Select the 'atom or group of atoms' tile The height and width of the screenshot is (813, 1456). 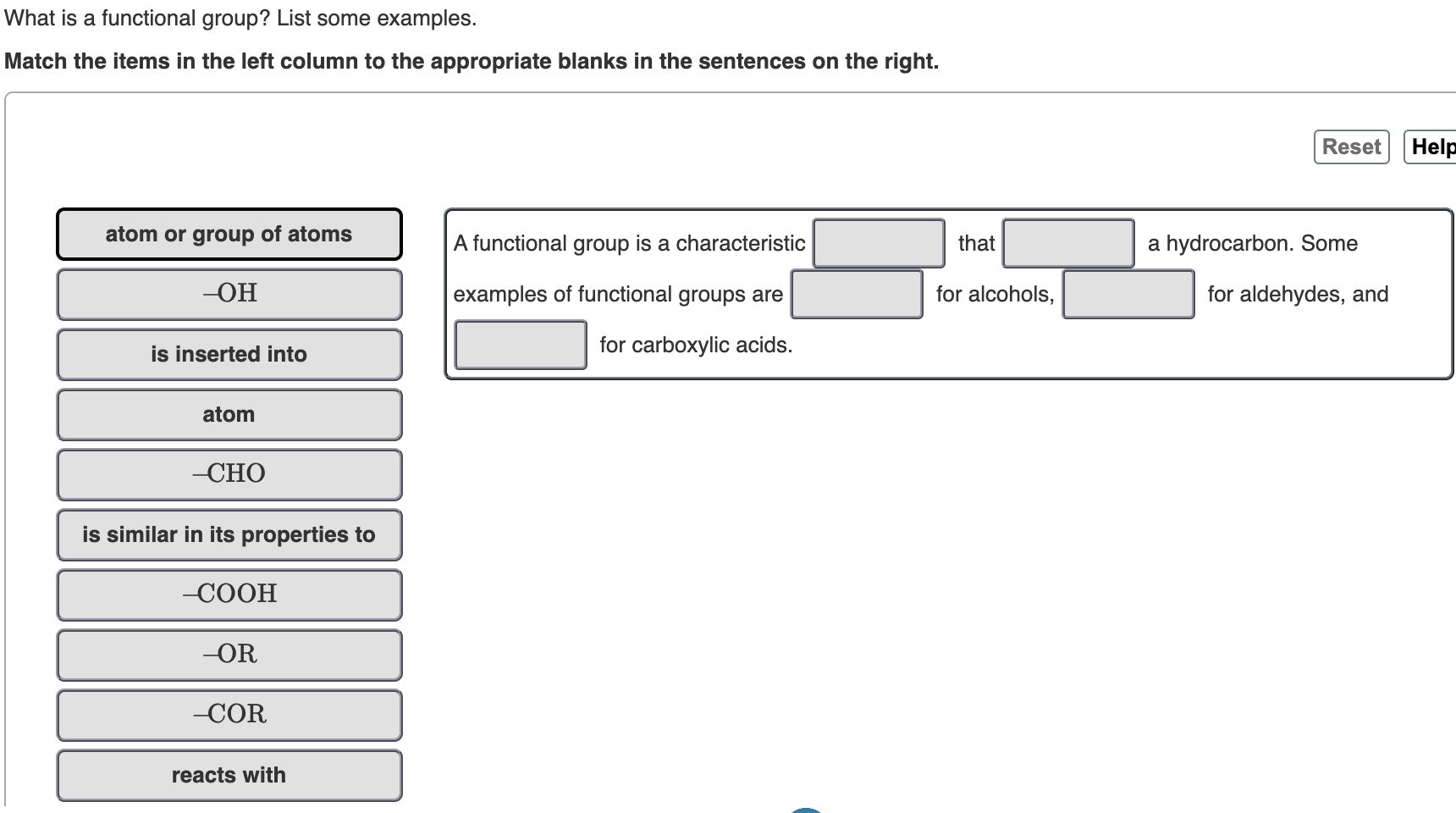(229, 234)
